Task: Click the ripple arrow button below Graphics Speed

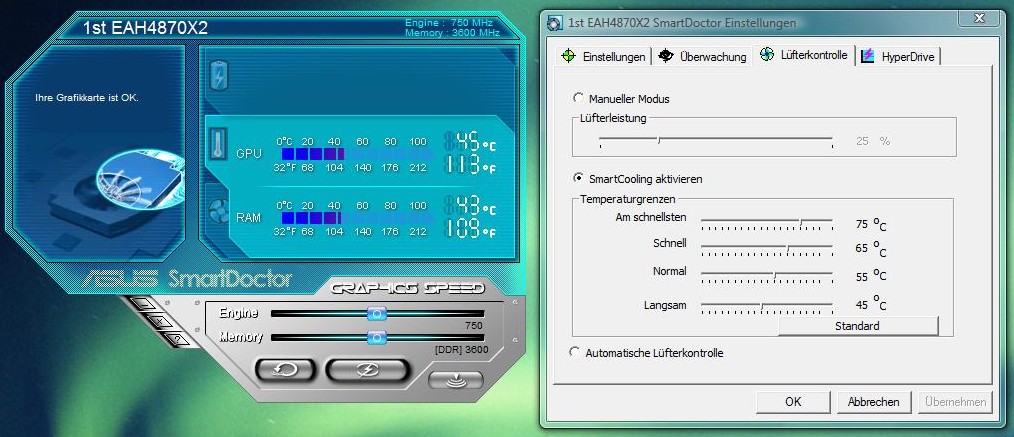Action: pyautogui.click(x=456, y=379)
